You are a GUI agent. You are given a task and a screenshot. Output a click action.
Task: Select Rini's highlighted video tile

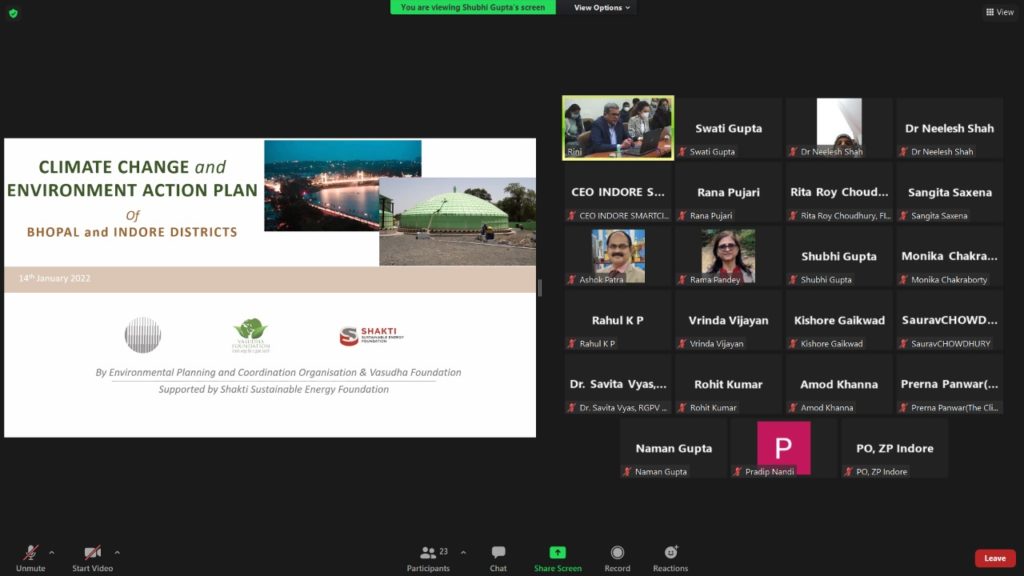(618, 128)
